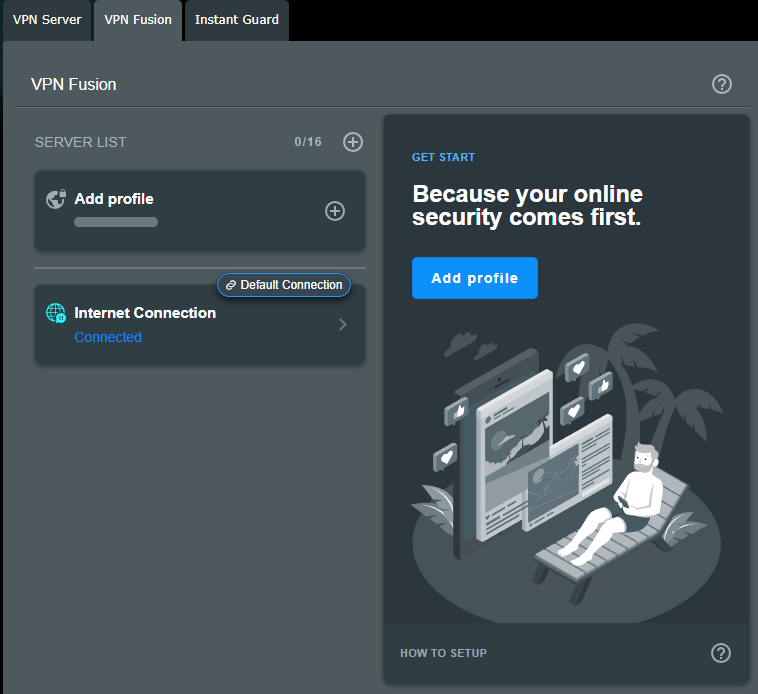Click the Default Connection badge
This screenshot has width=758, height=694.
click(284, 285)
